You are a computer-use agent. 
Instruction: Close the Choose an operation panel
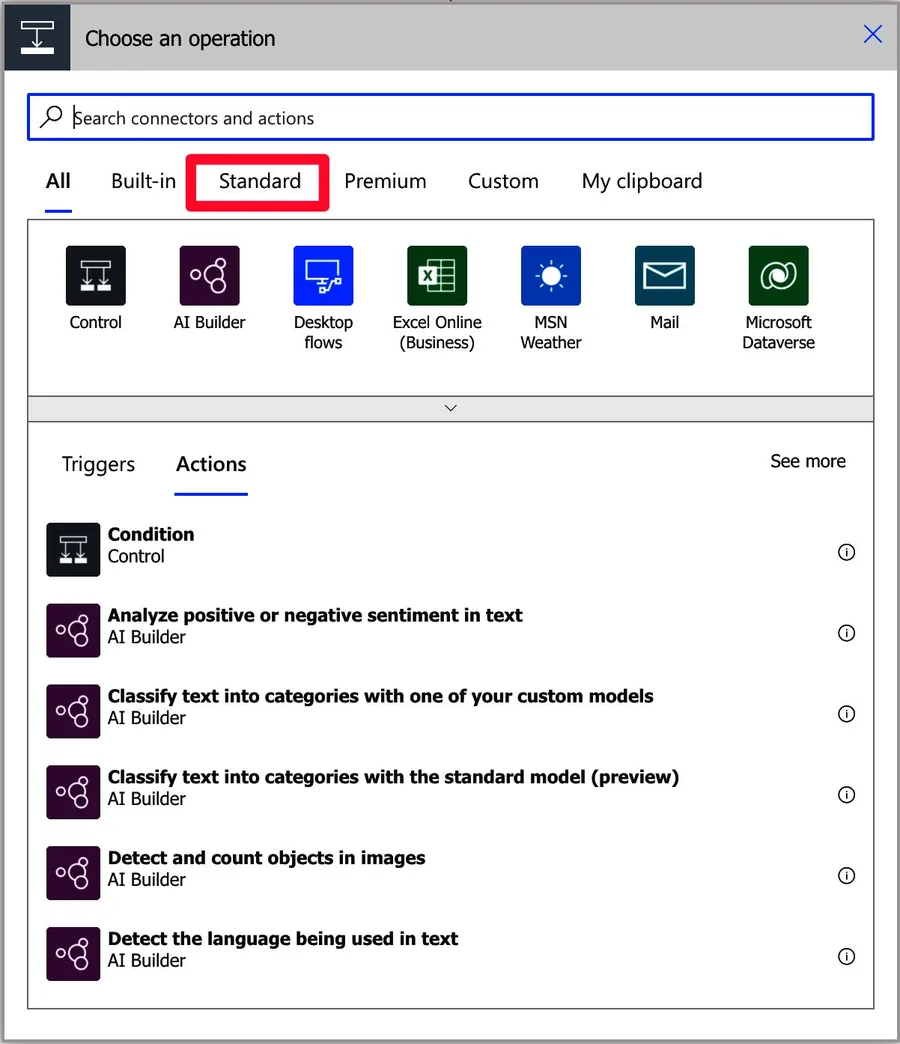872,35
